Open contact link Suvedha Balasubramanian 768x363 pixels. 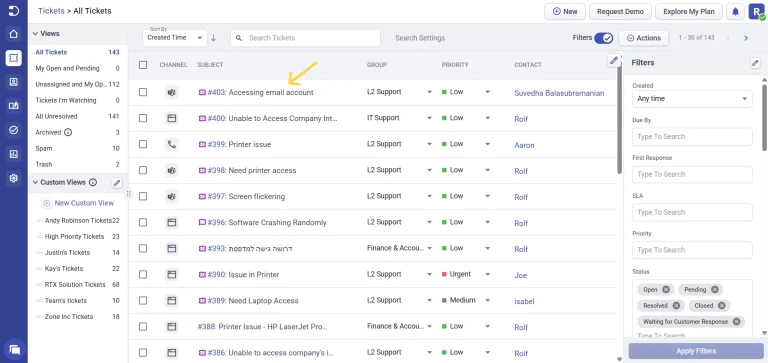point(559,93)
